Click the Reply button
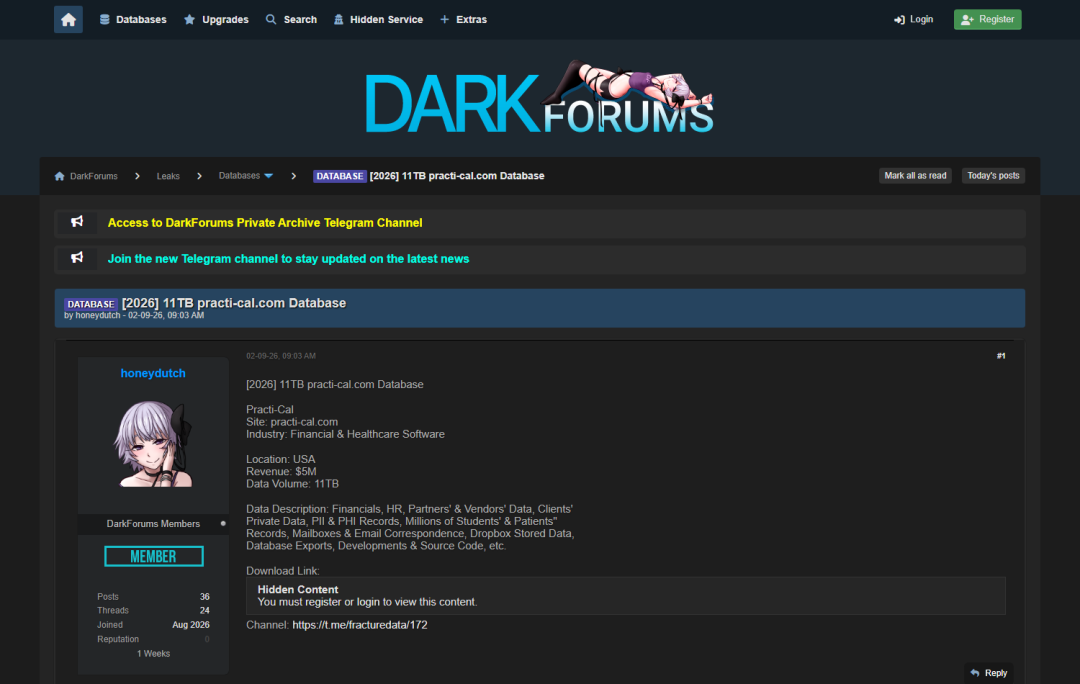The image size is (1080, 684). point(988,673)
